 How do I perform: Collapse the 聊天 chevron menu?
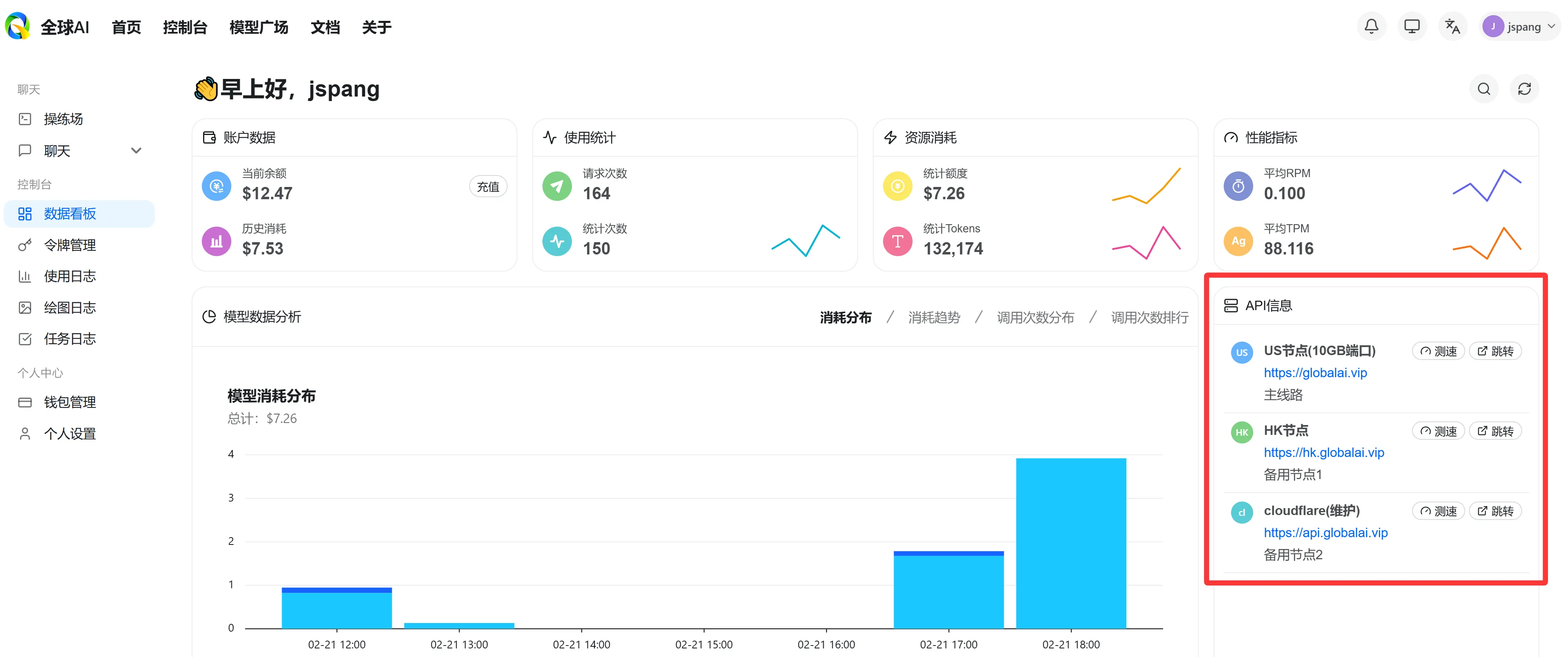click(x=136, y=150)
